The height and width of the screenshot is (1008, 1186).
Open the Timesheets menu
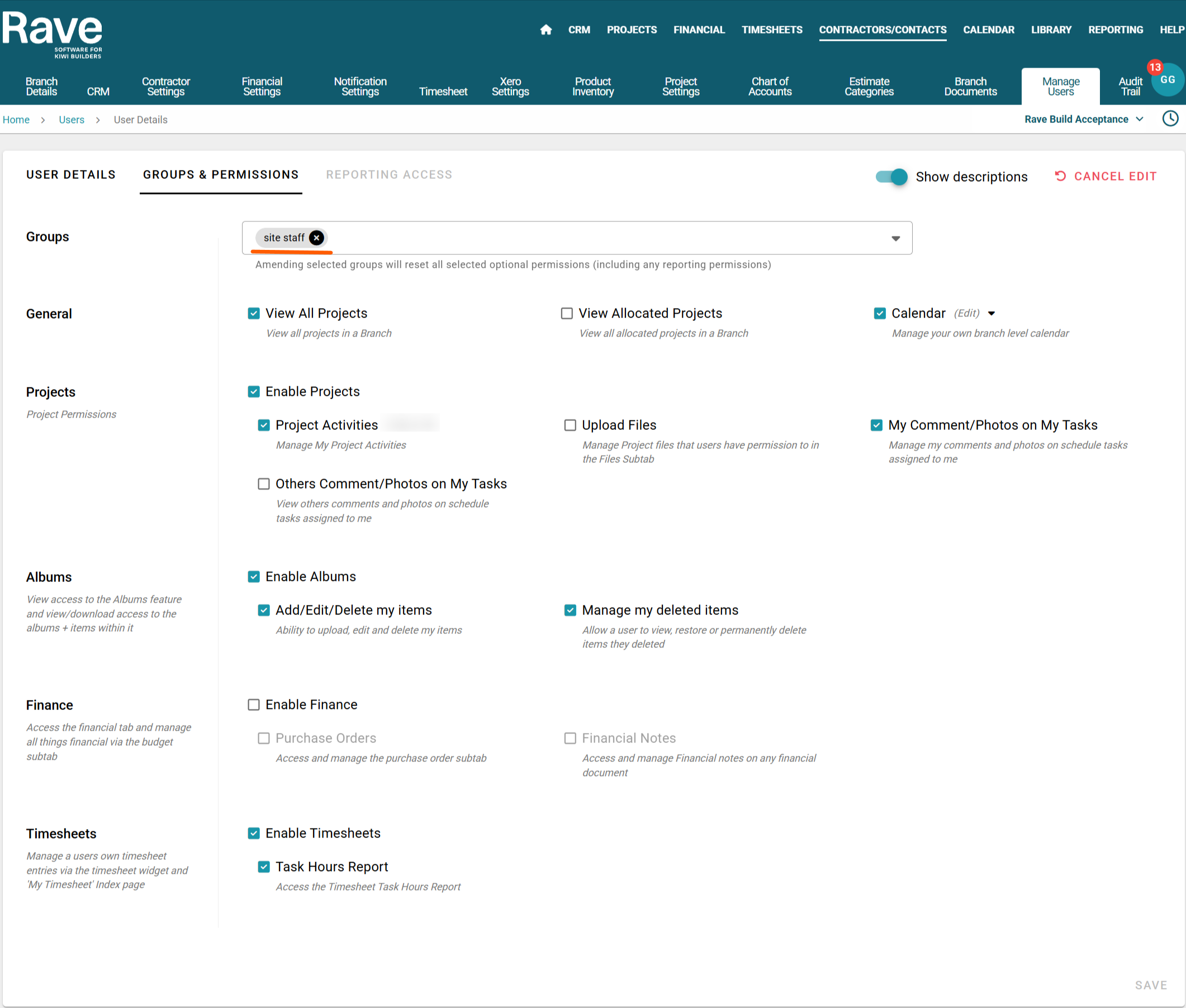click(x=771, y=30)
